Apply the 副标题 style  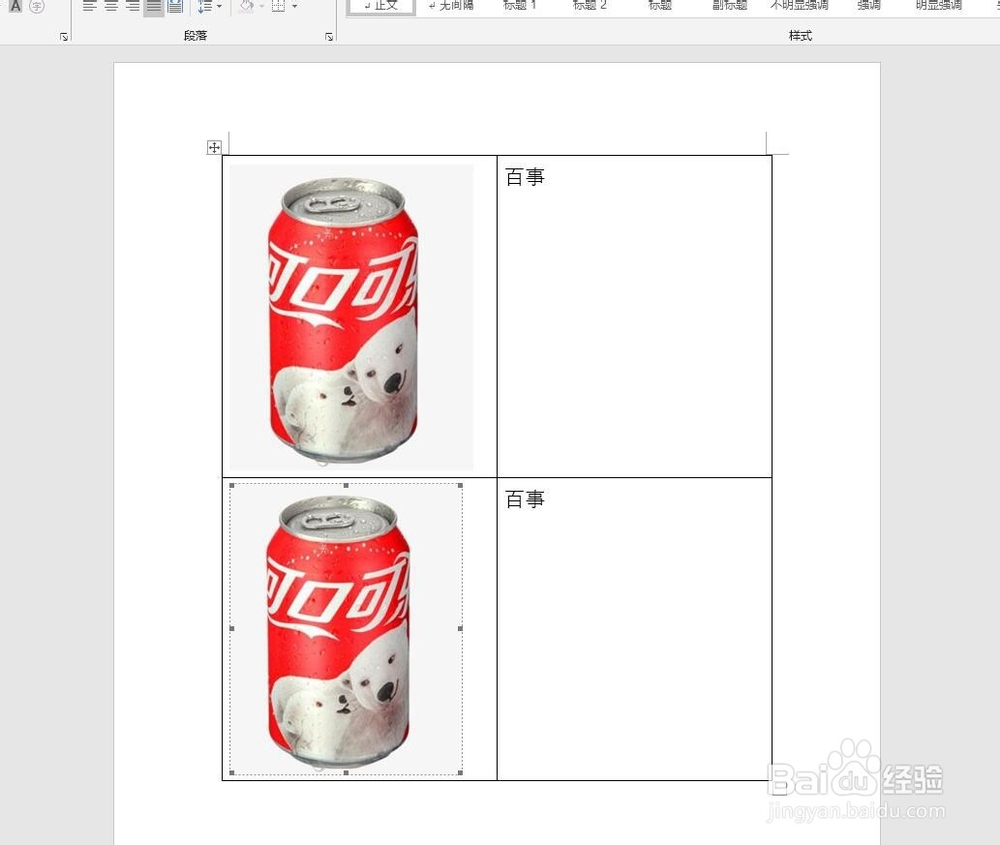[730, 6]
